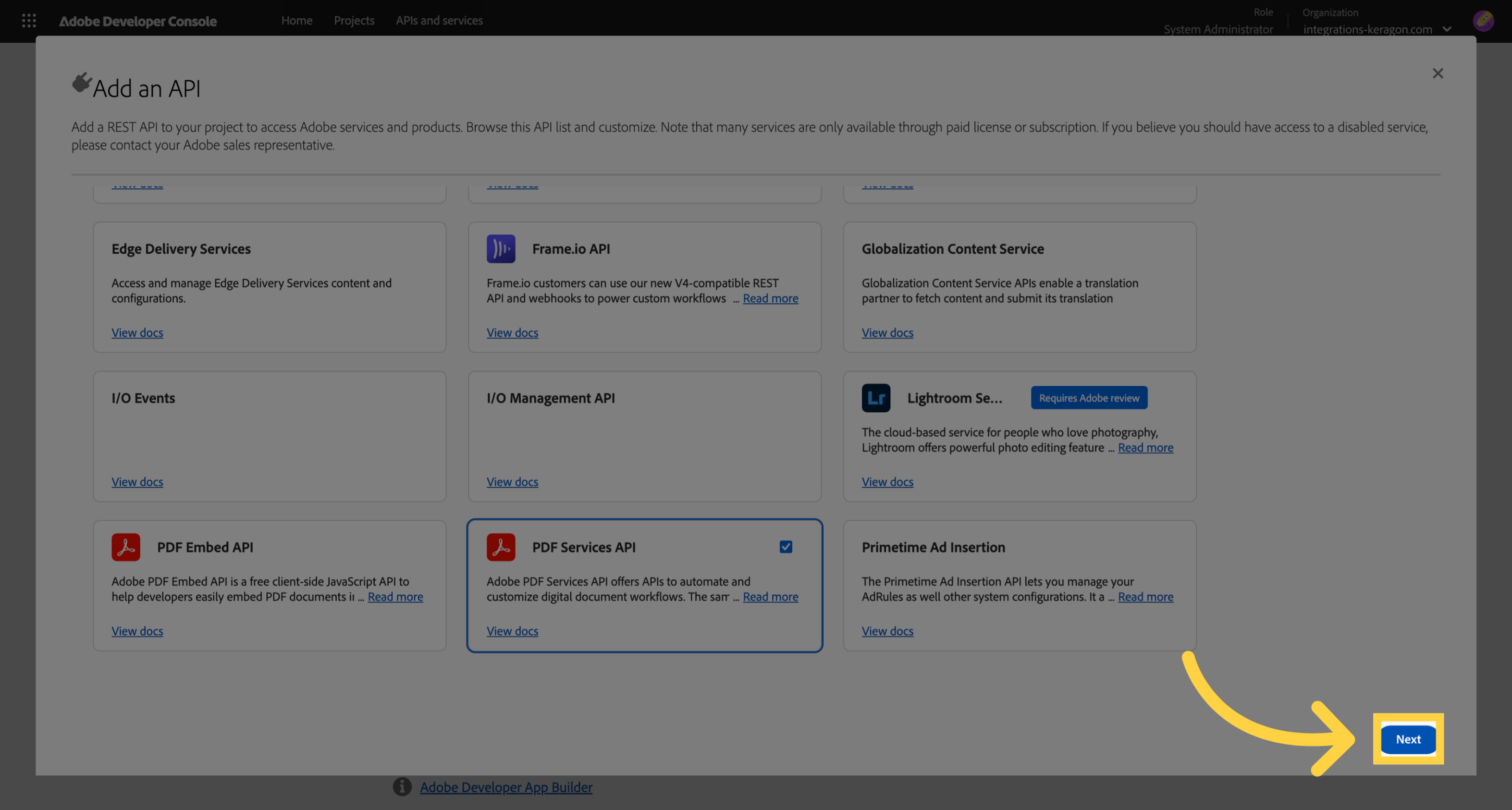Select the I/O Events card title

tap(143, 398)
